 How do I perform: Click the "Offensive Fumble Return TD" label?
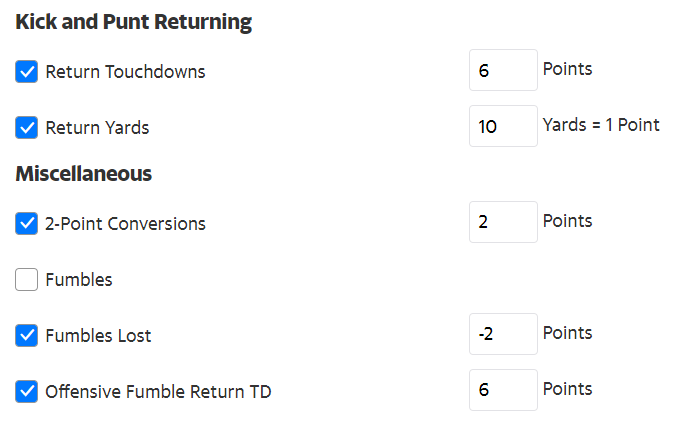158,392
